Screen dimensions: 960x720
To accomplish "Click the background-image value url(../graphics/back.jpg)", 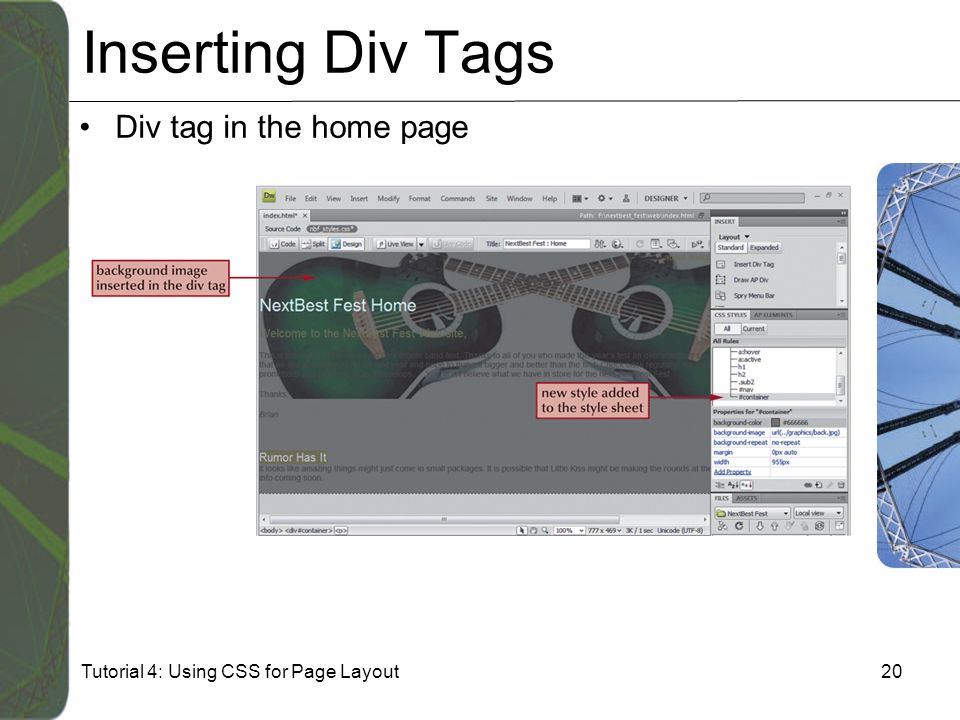I will point(806,432).
